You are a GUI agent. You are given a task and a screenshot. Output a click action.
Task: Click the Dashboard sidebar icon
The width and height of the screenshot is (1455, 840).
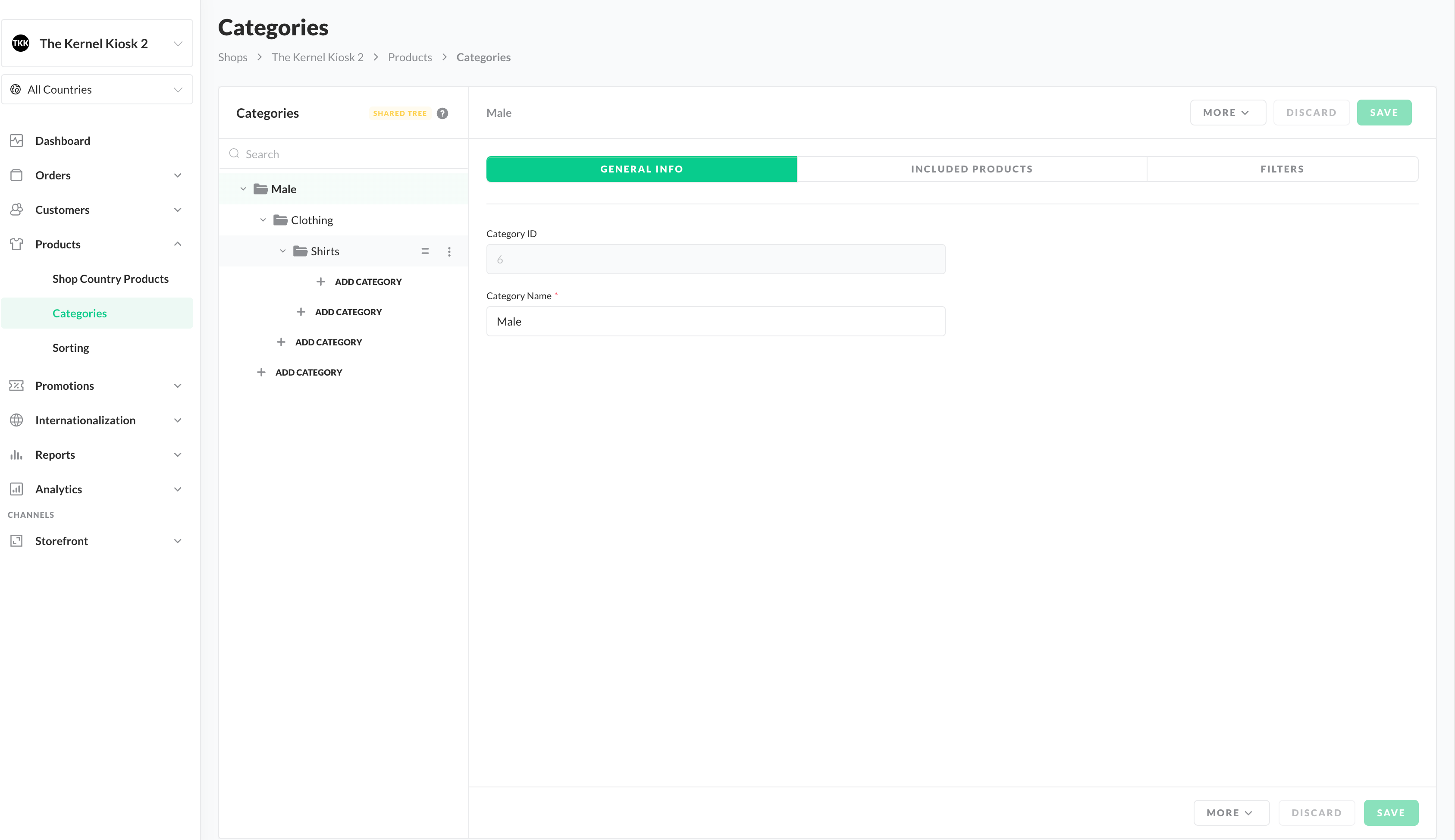click(x=17, y=141)
